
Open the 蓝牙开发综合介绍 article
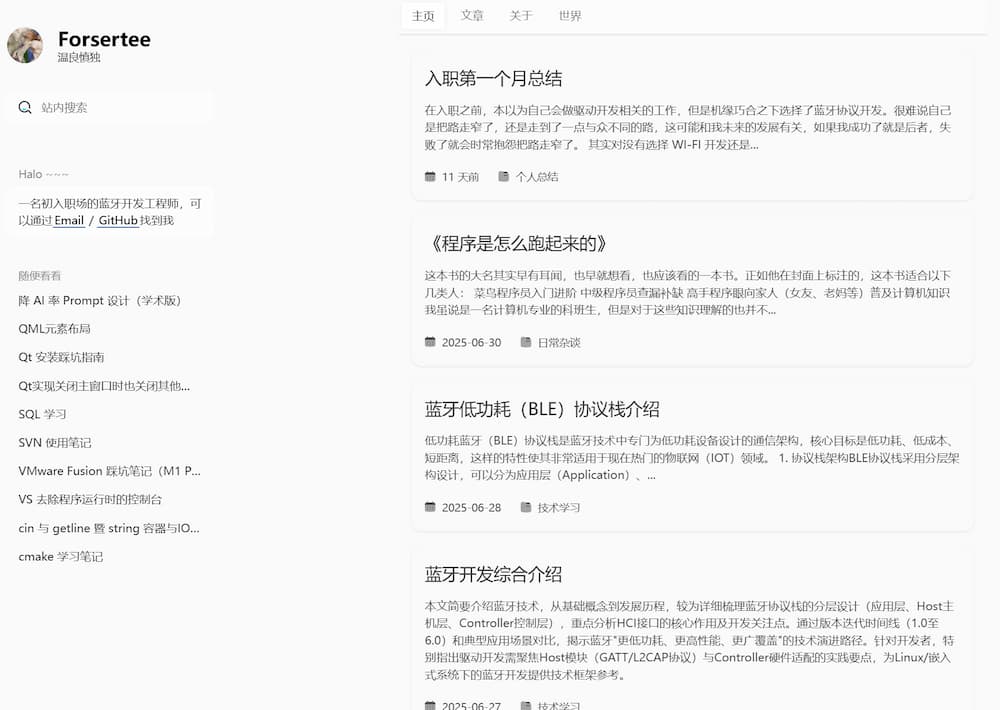pyautogui.click(x=493, y=574)
